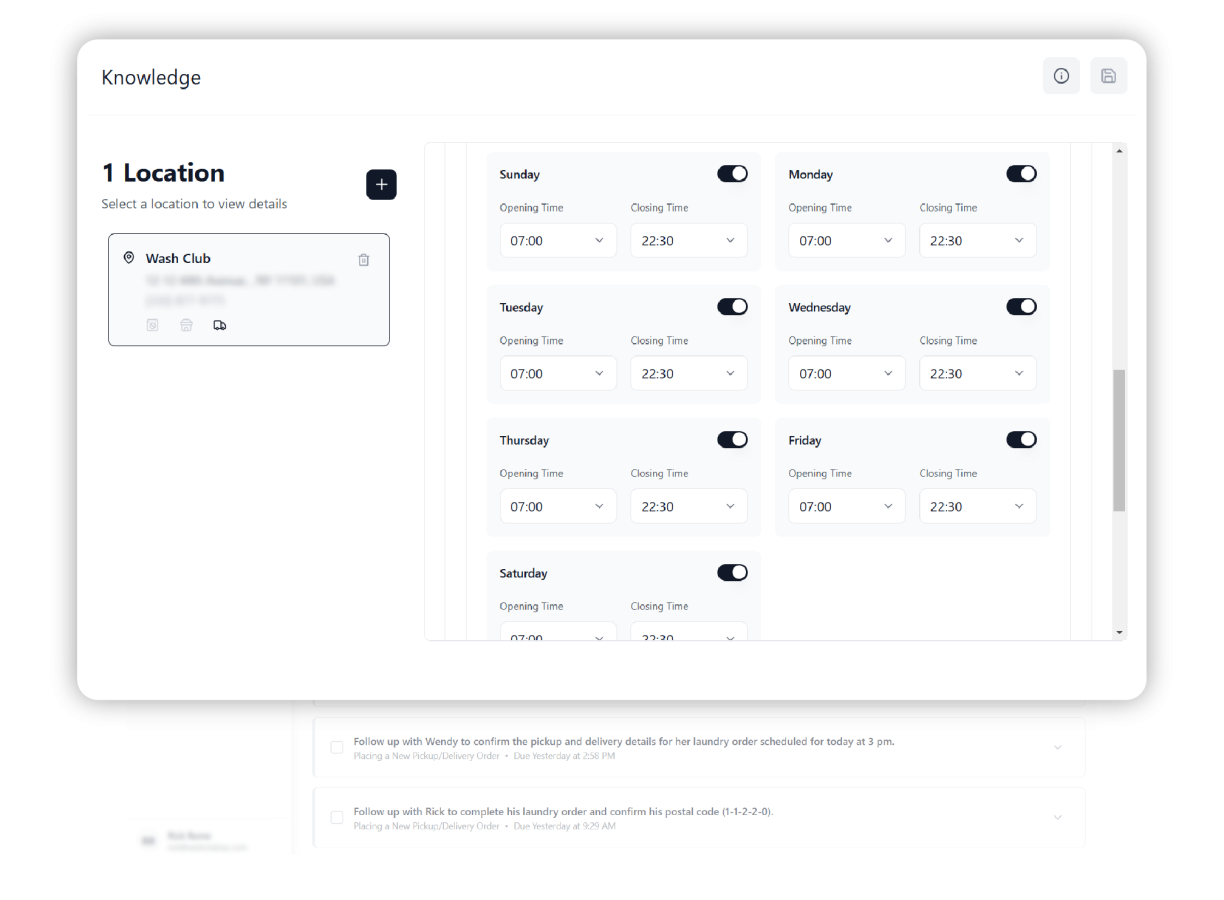
Task: Click the storefront icon on Wash Club card
Action: pos(186,325)
